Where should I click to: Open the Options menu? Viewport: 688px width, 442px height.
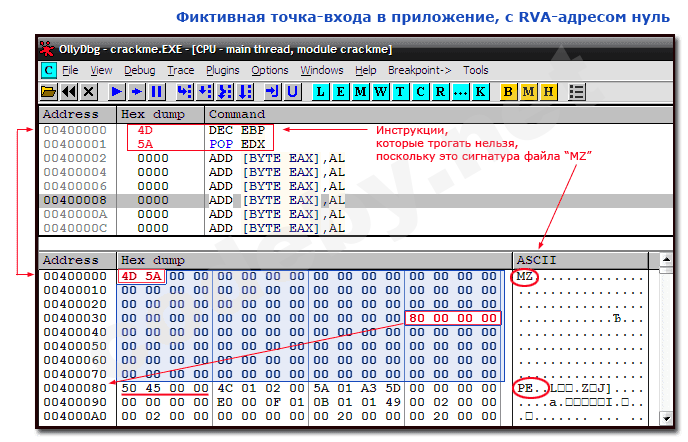pos(270,70)
